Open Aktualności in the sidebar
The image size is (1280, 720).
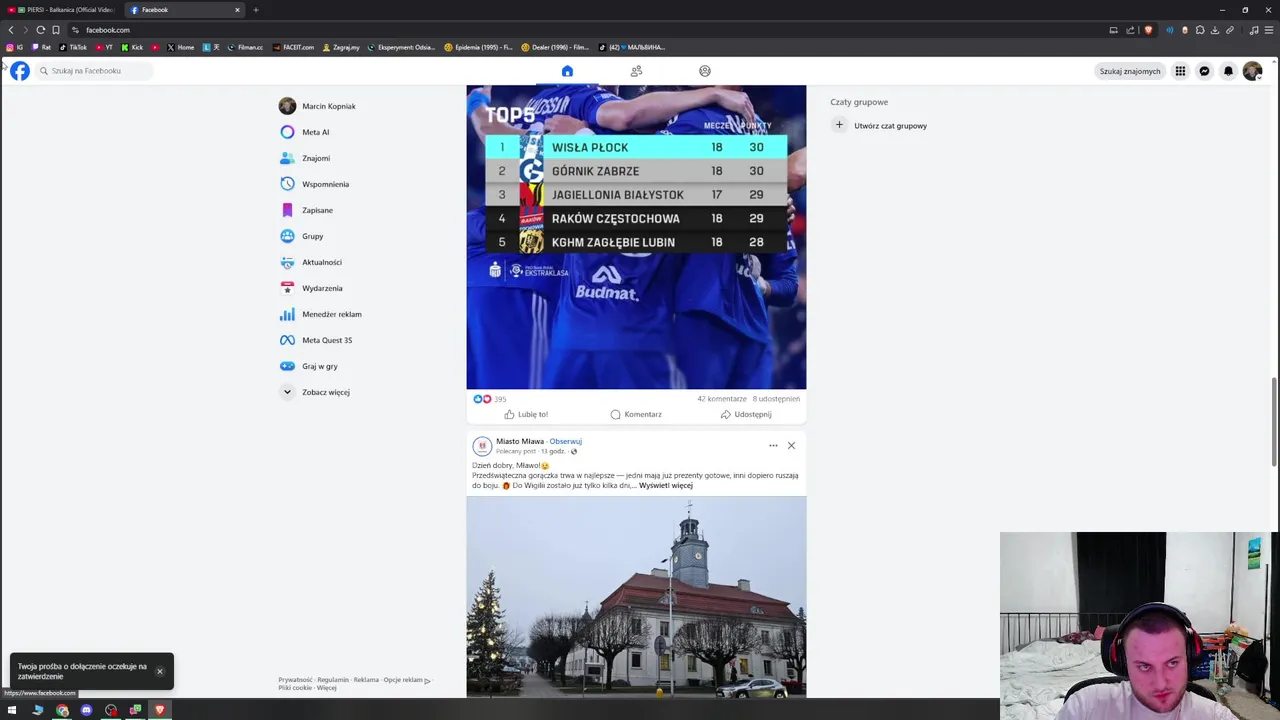coord(310,262)
